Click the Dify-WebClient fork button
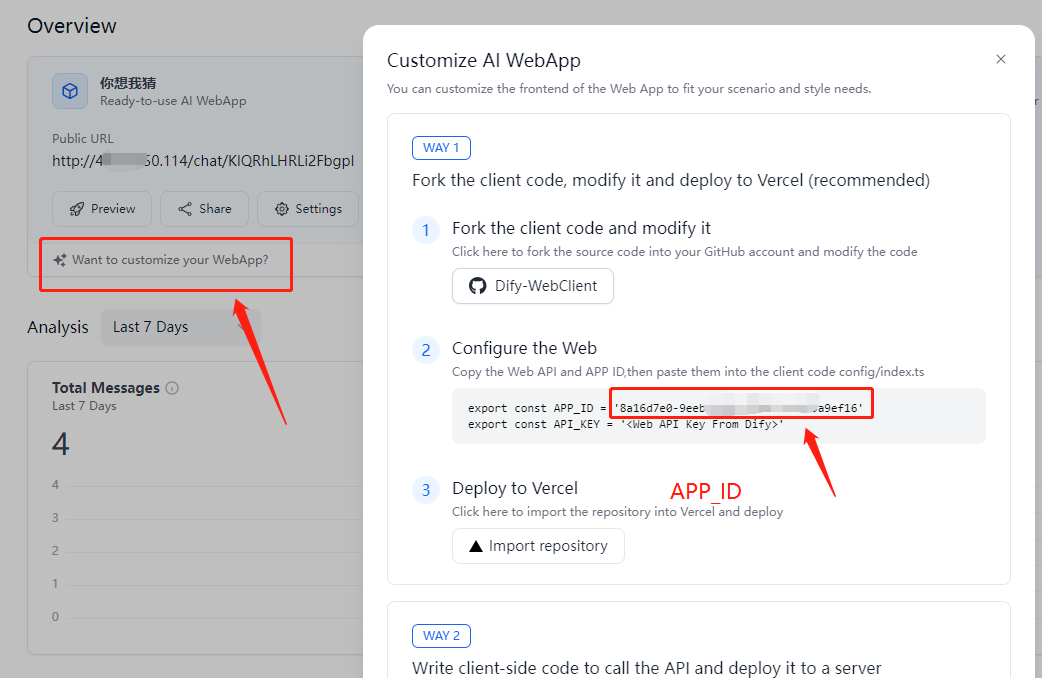The height and width of the screenshot is (678, 1042). click(x=532, y=285)
